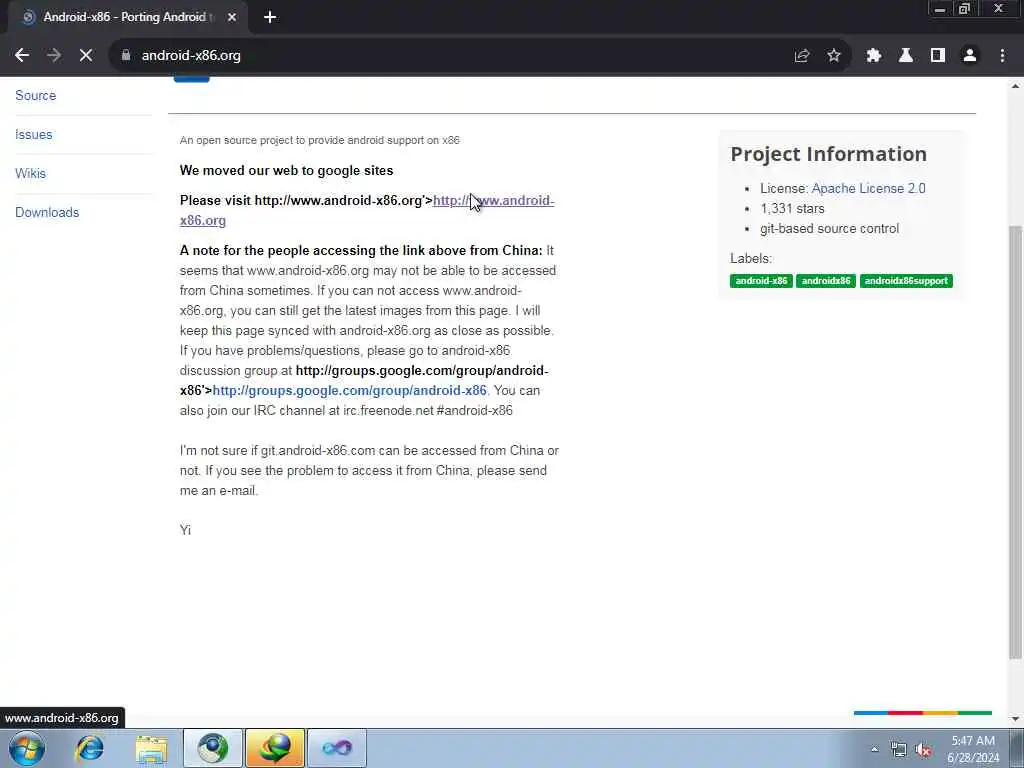Click the androidx86 green label
Viewport: 1024px width, 768px height.
pyautogui.click(x=825, y=281)
